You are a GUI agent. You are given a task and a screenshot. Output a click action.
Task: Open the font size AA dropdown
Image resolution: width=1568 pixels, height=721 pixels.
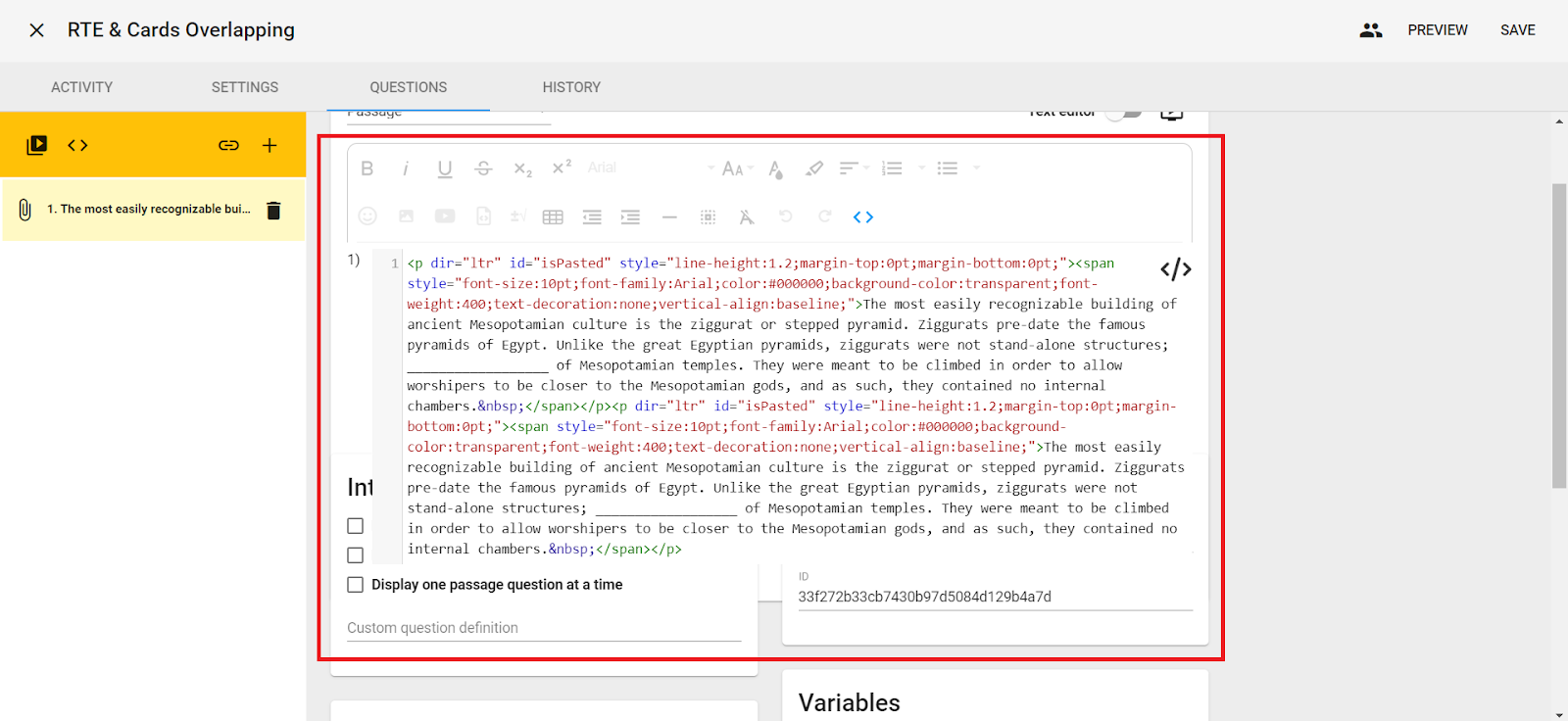[x=737, y=168]
